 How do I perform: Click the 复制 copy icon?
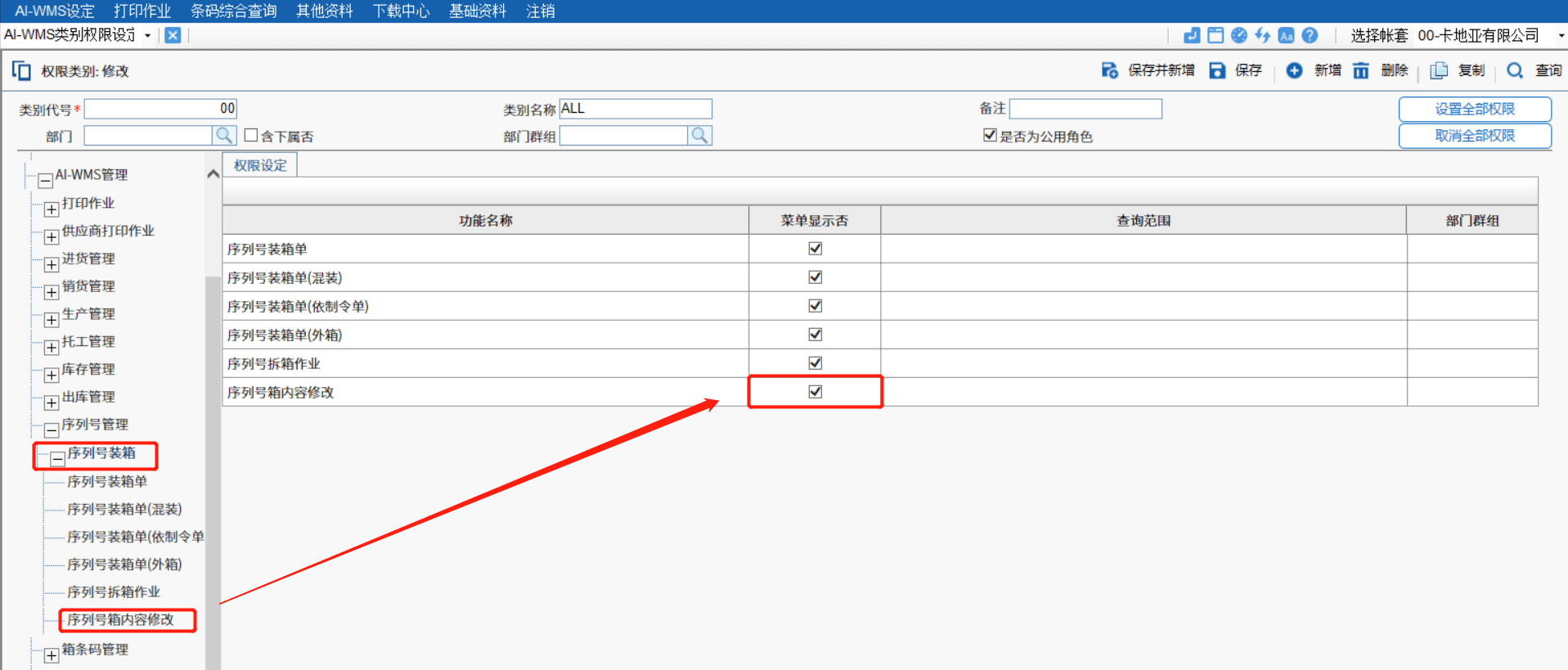pyautogui.click(x=1439, y=71)
